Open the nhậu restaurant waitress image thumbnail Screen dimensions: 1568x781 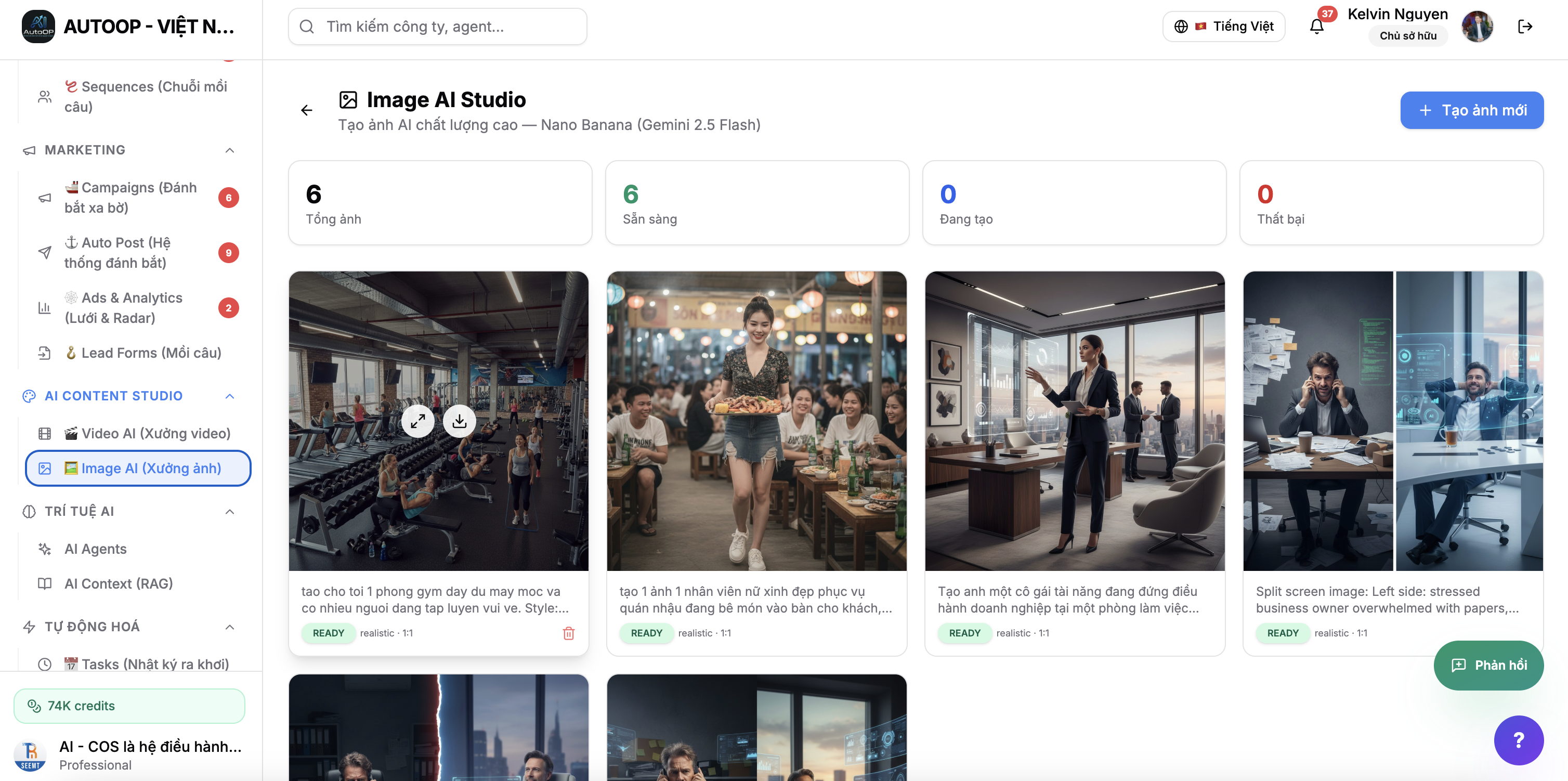[756, 421]
